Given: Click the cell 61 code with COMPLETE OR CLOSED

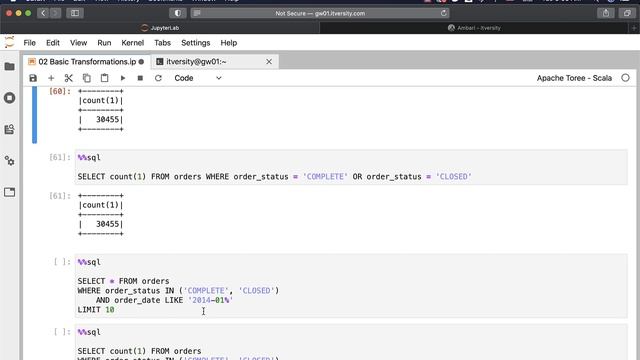Looking at the screenshot, I should (351, 167).
